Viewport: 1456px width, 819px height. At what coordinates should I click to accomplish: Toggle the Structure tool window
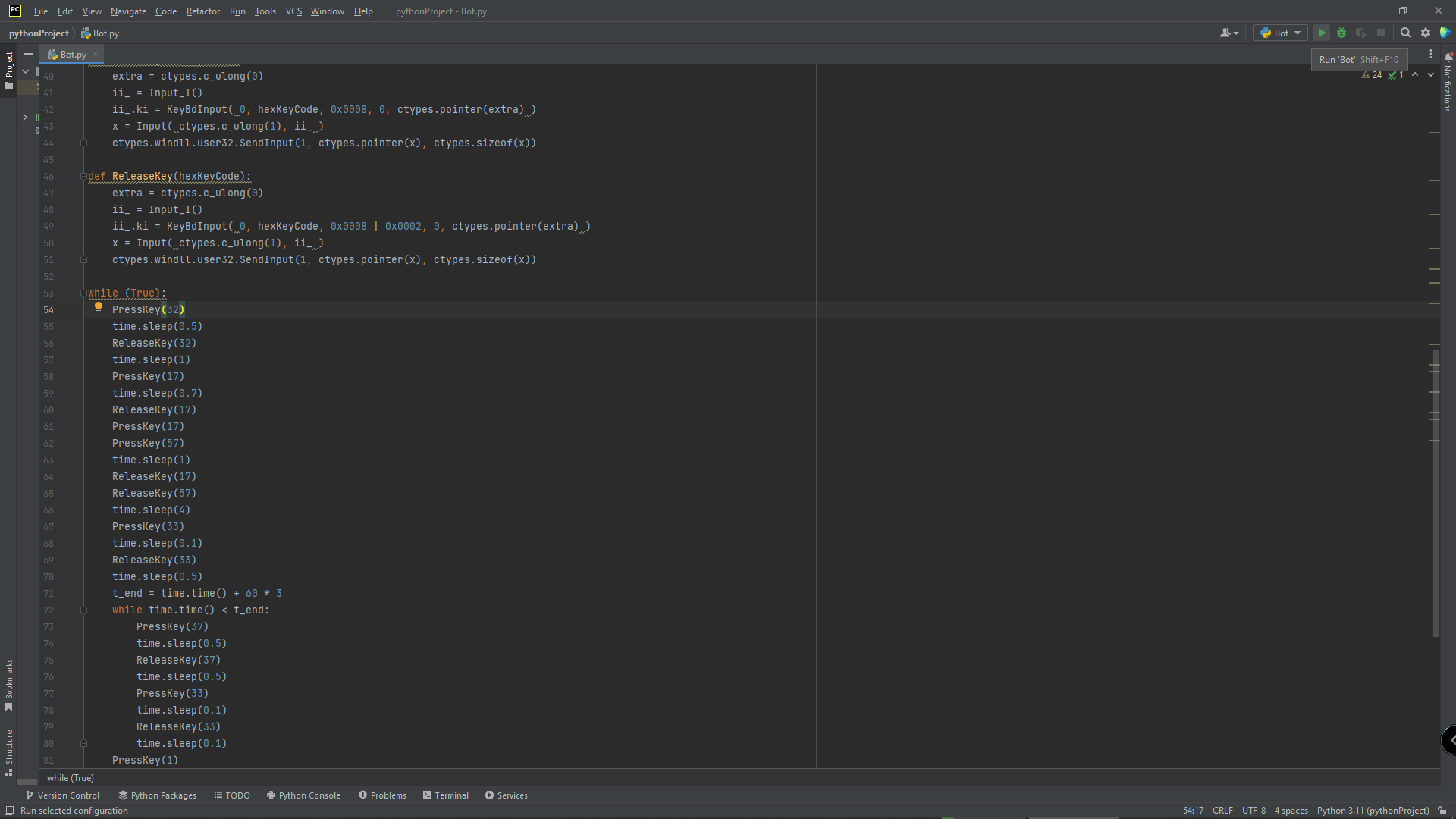point(9,752)
